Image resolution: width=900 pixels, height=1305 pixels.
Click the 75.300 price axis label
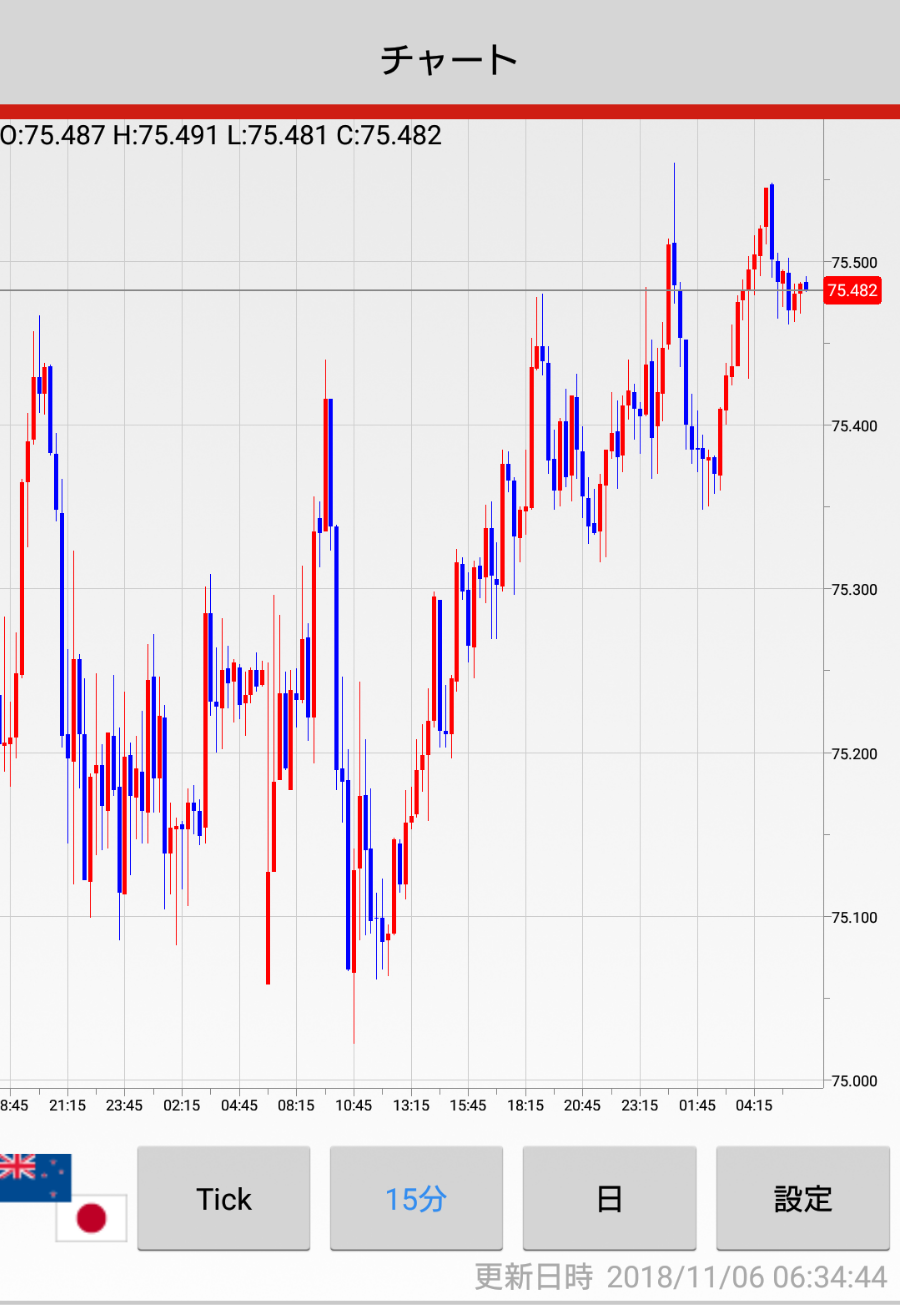coord(854,589)
